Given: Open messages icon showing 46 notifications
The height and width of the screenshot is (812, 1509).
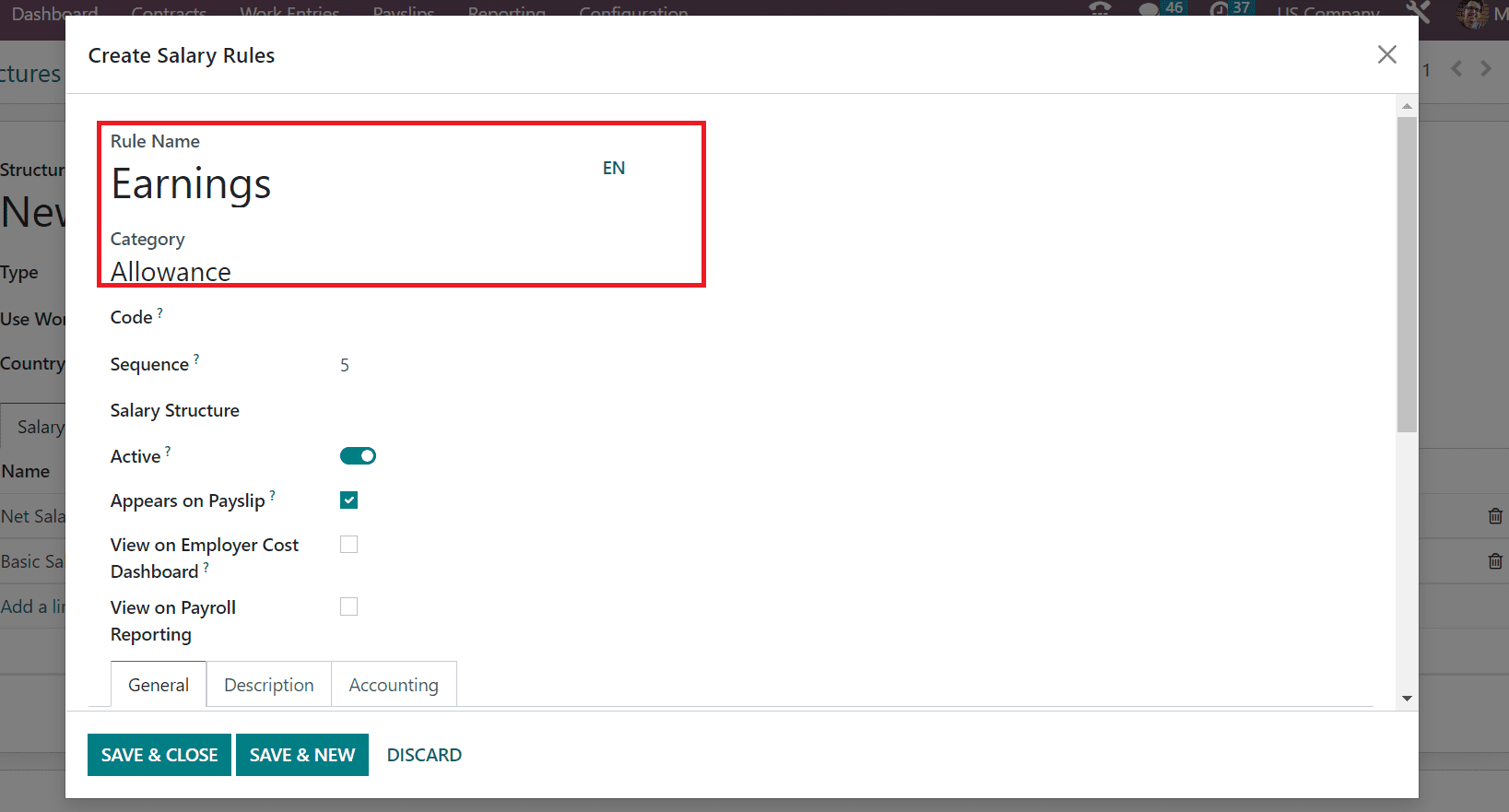Looking at the screenshot, I should point(1161,9).
